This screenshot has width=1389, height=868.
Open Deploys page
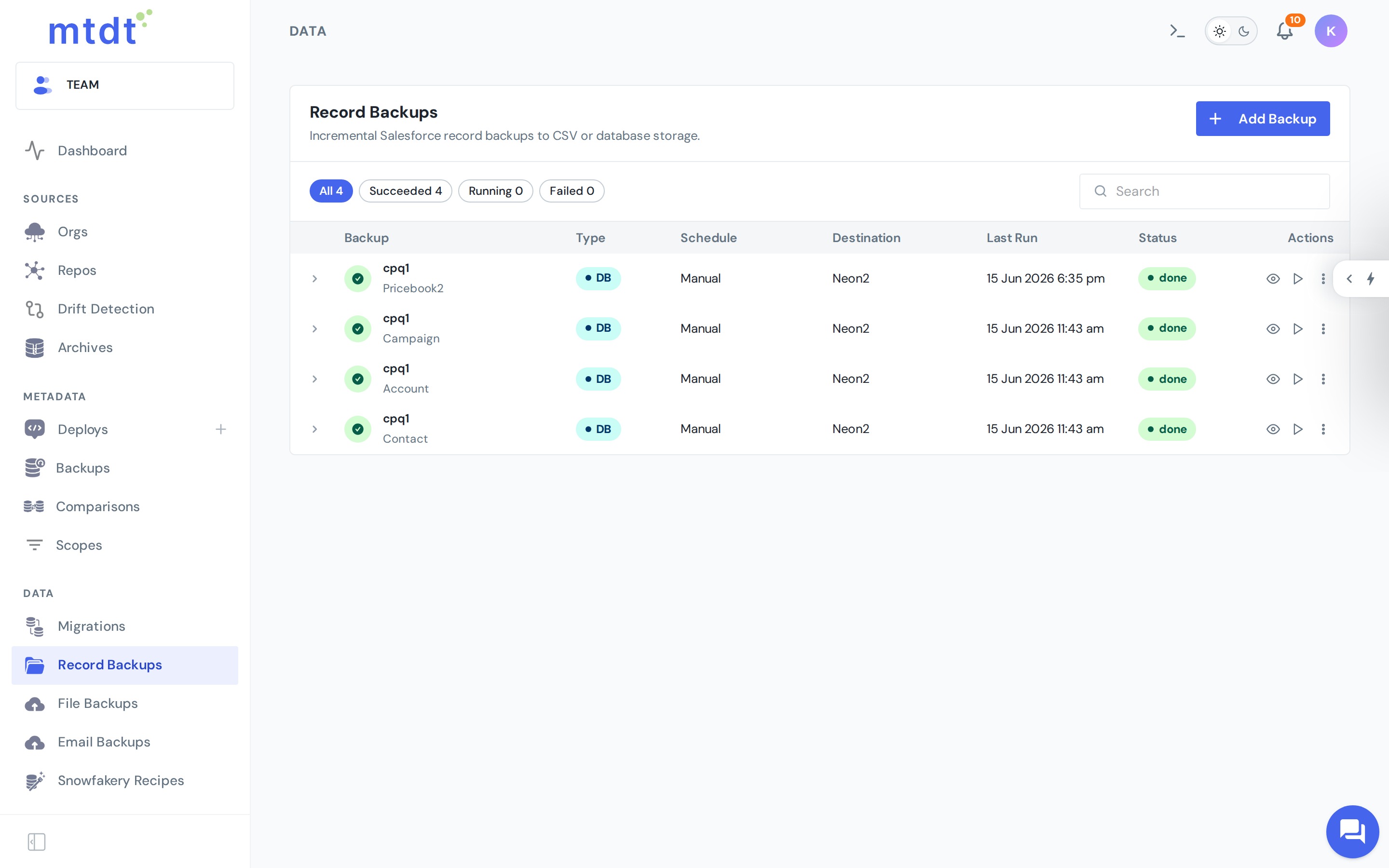tap(82, 429)
